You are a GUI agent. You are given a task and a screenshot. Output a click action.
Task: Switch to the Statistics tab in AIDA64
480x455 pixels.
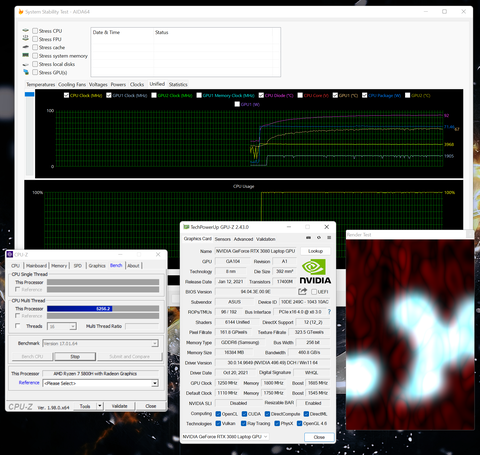(x=178, y=84)
